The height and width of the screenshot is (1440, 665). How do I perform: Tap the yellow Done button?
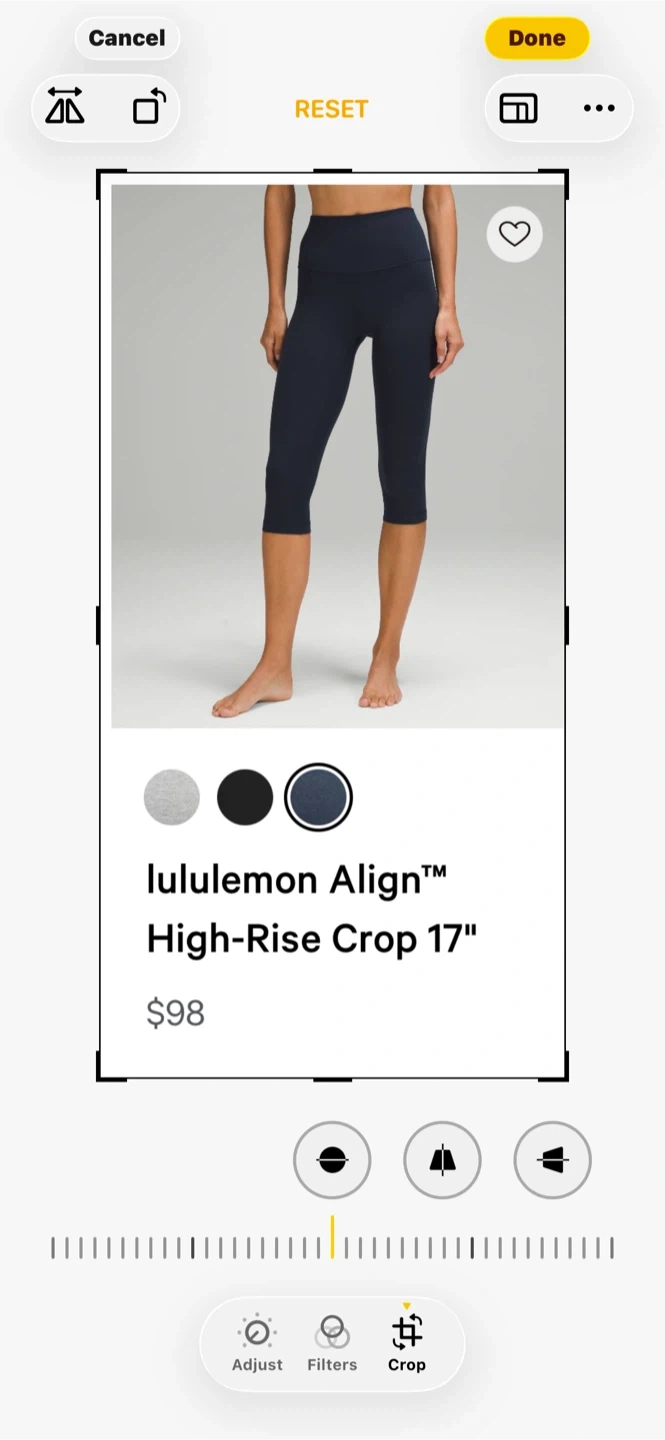pos(537,38)
